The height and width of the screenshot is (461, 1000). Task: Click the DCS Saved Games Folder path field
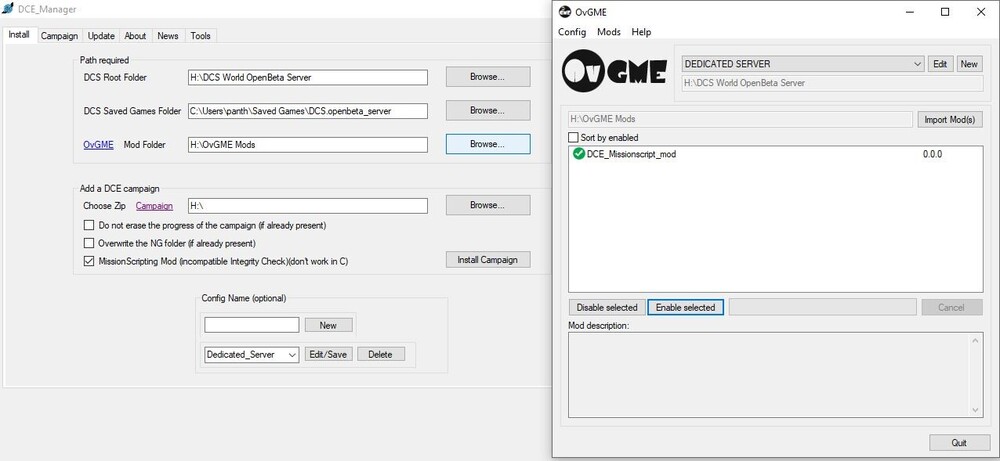coord(308,111)
